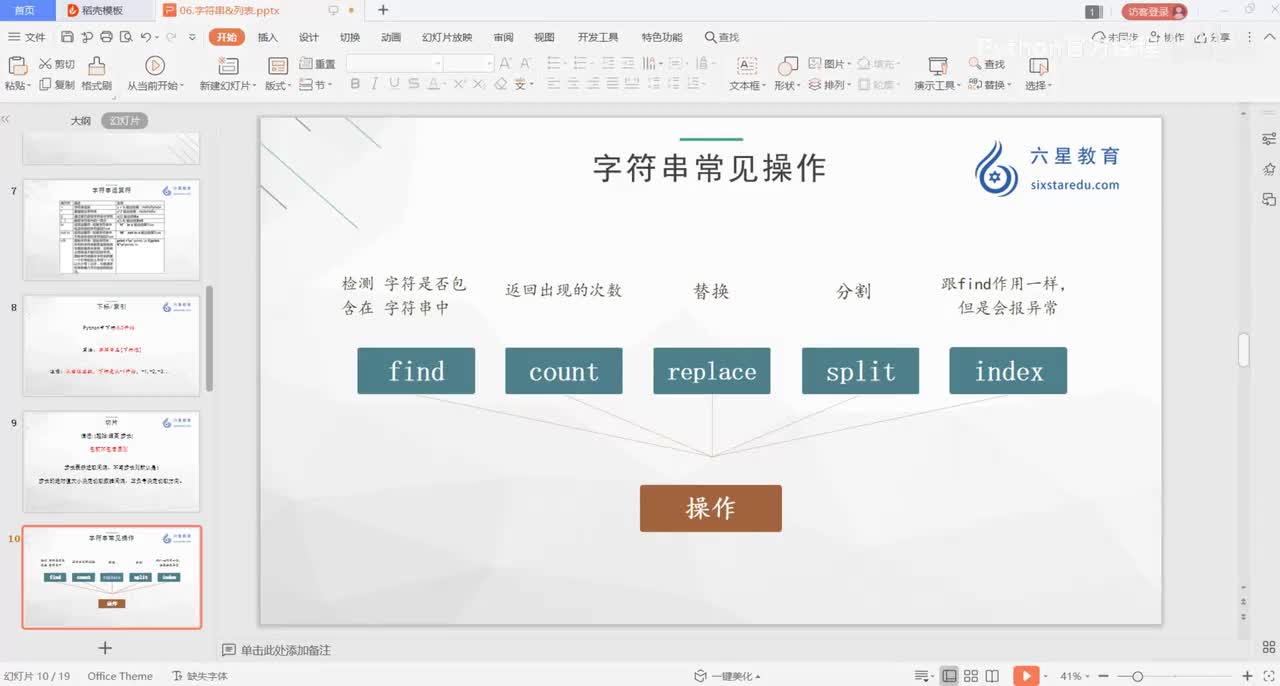The height and width of the screenshot is (686, 1280).
Task: Switch to Animation (动画) tab
Action: (x=391, y=37)
